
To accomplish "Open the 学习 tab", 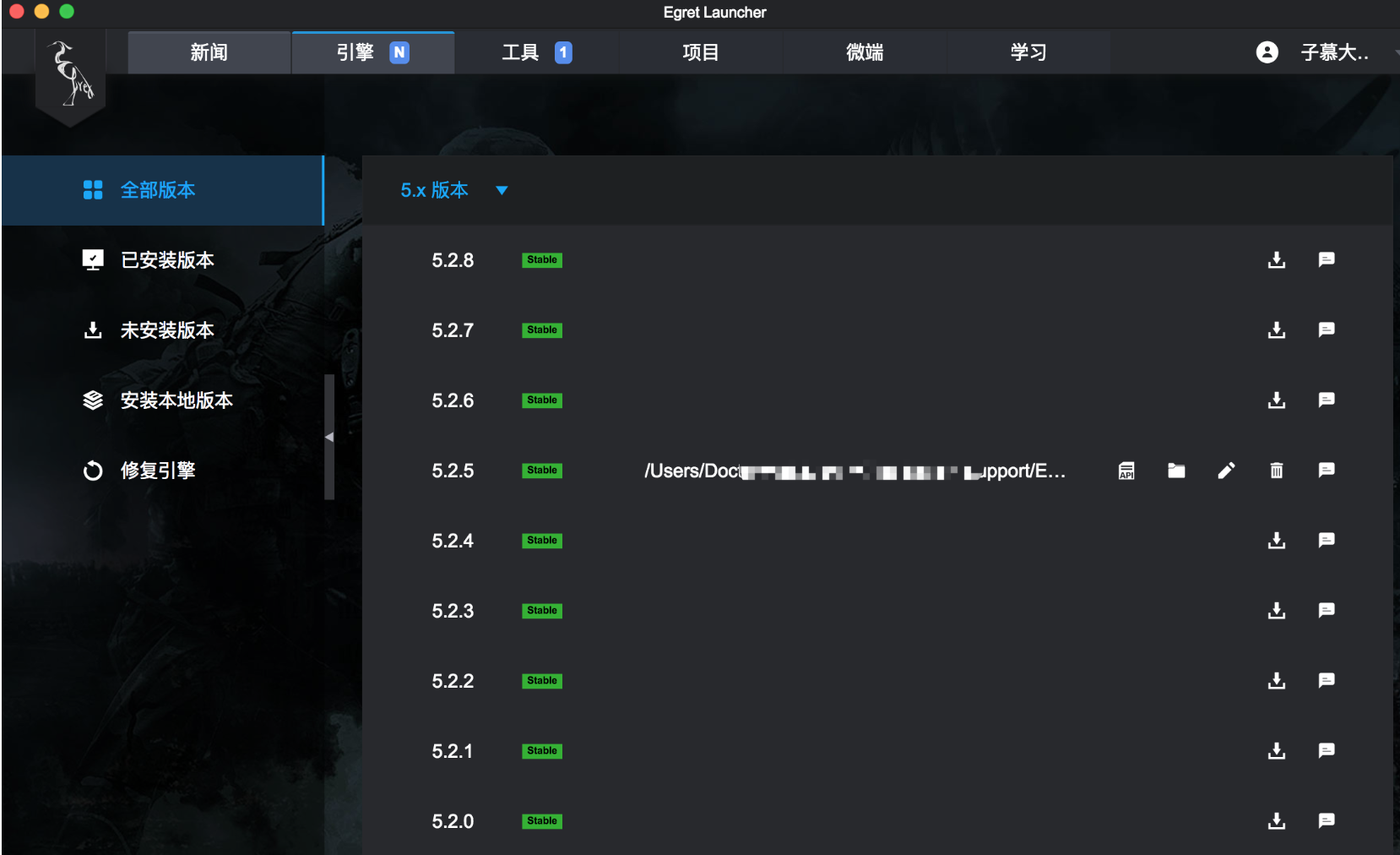I will pyautogui.click(x=1028, y=52).
